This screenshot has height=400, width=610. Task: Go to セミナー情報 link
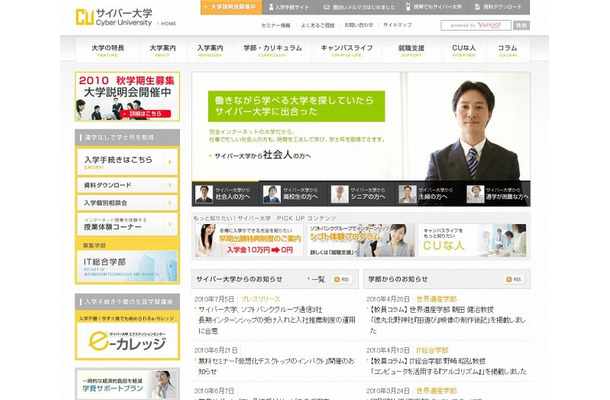click(276, 25)
